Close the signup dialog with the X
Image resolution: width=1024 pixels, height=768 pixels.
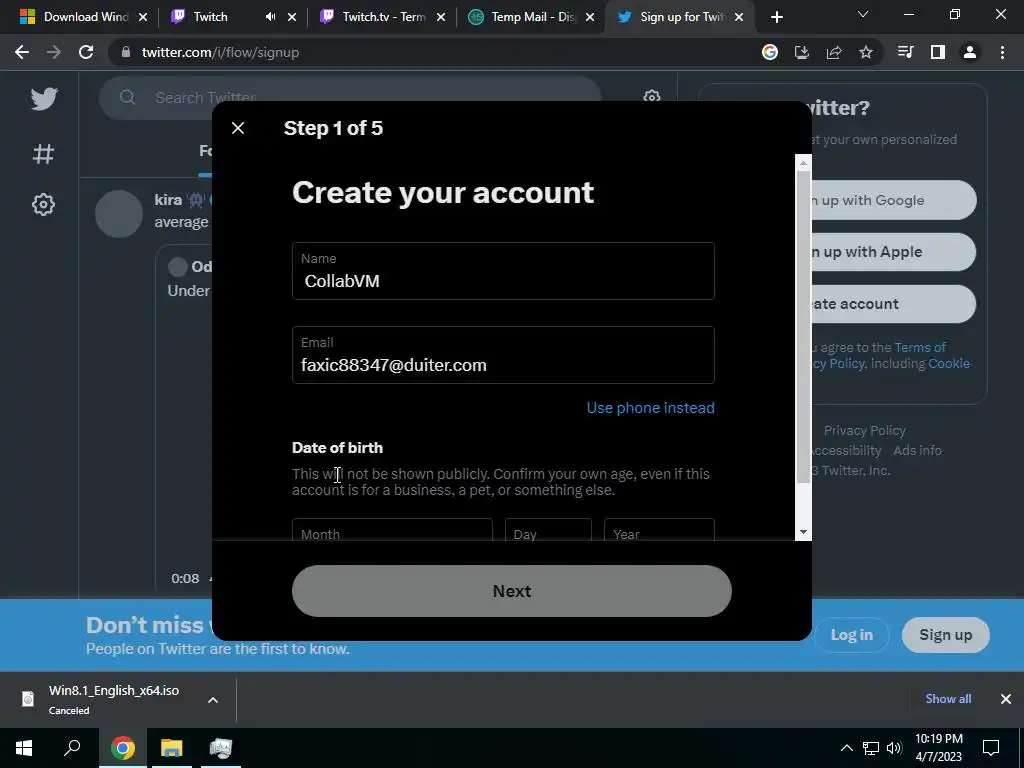click(x=238, y=128)
